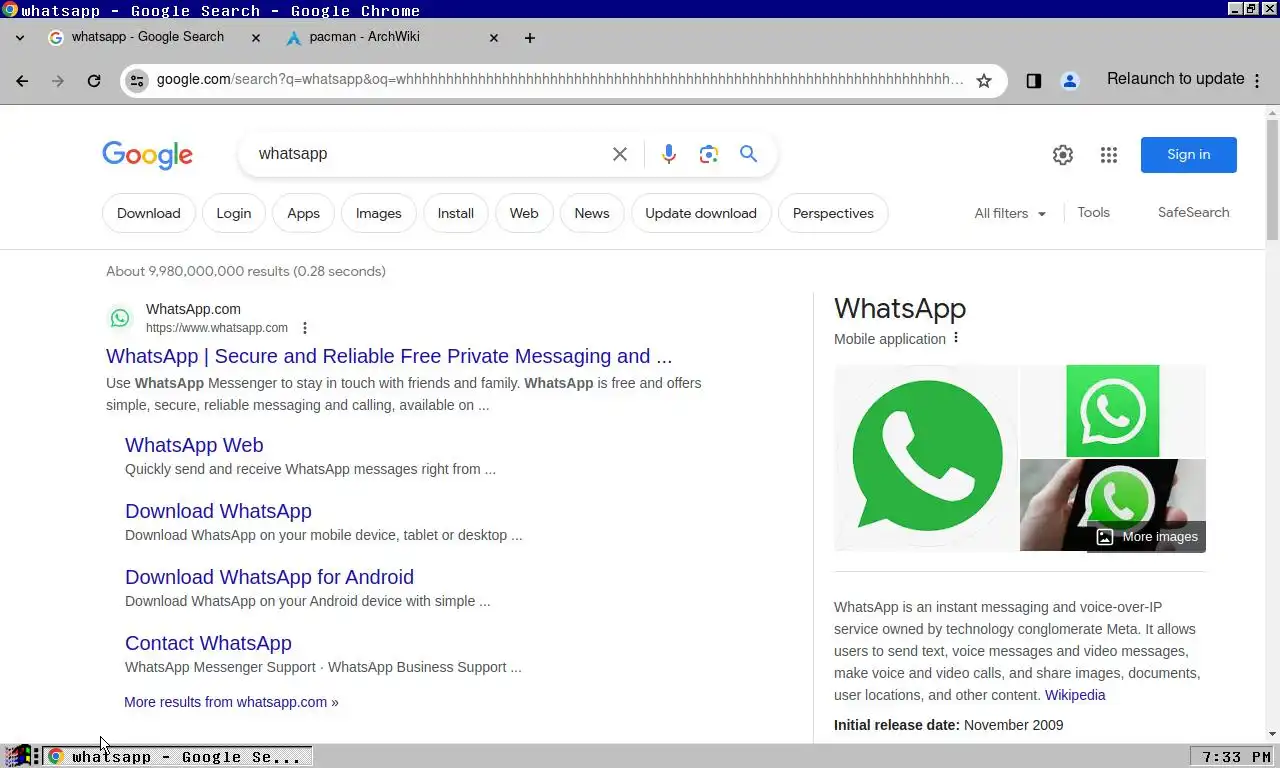The width and height of the screenshot is (1280, 768).
Task: Click the blue Sign in button
Action: (1189, 155)
